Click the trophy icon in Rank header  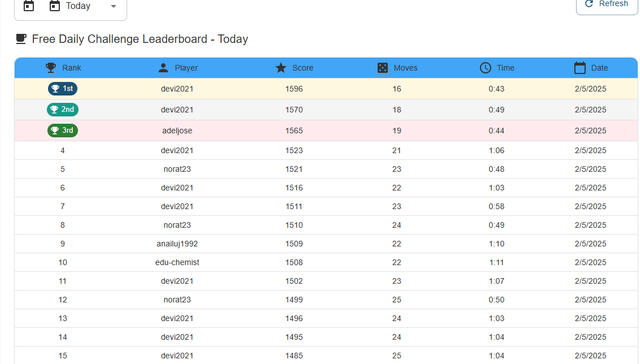coord(51,68)
